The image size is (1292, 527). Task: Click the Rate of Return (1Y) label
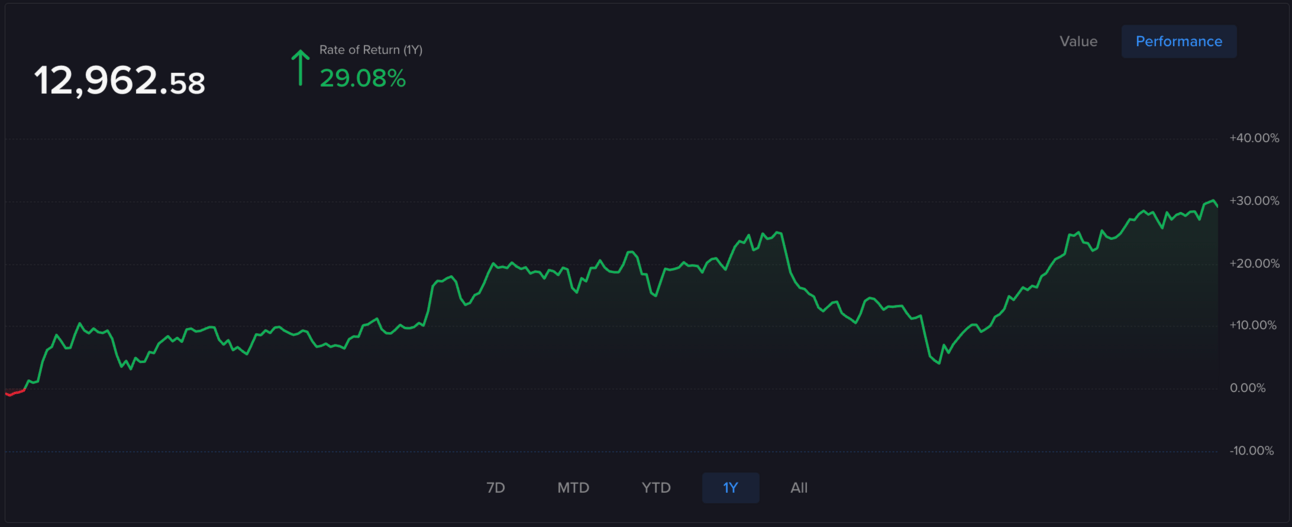371,50
